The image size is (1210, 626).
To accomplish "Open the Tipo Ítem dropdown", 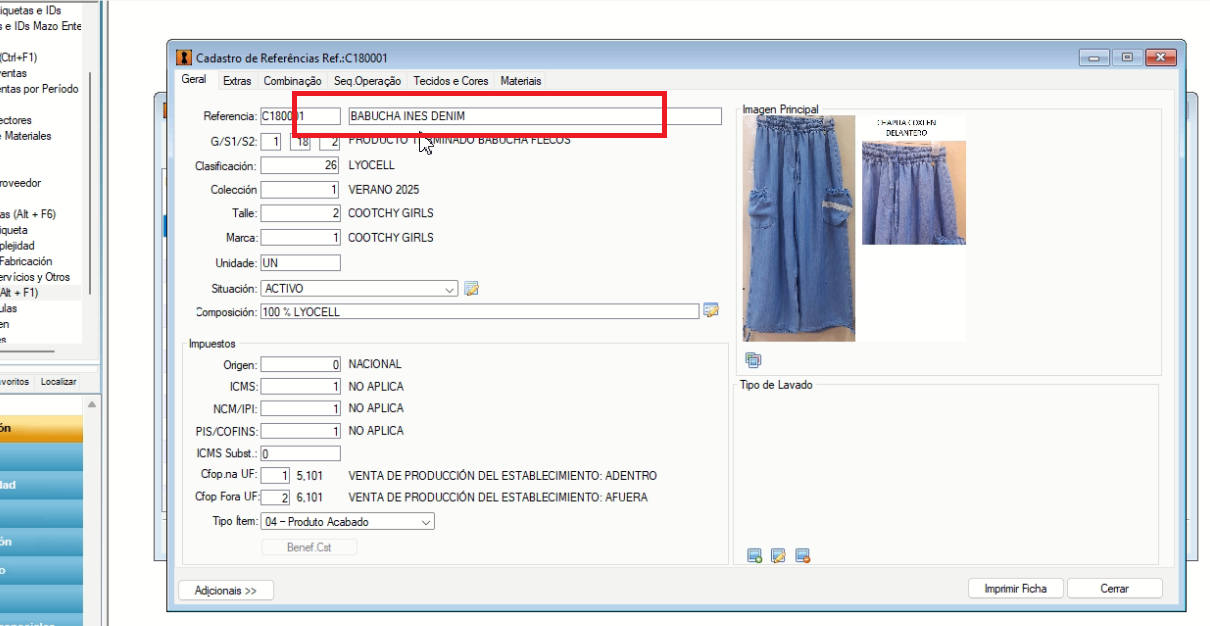I will 348,521.
